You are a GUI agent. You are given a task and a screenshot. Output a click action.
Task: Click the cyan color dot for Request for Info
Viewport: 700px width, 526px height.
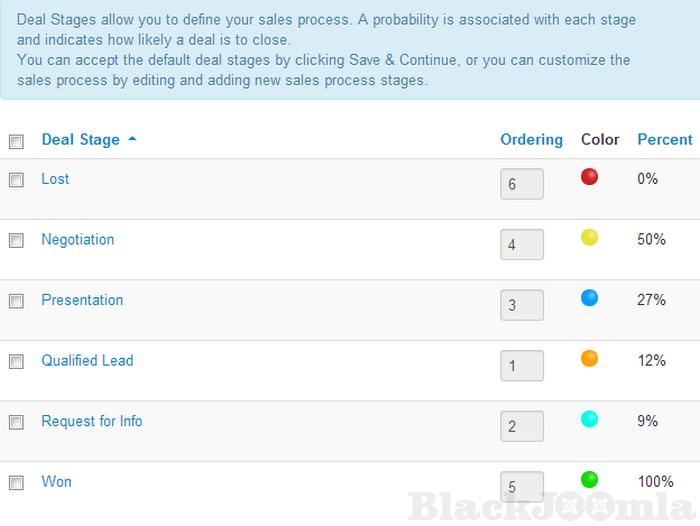click(589, 419)
